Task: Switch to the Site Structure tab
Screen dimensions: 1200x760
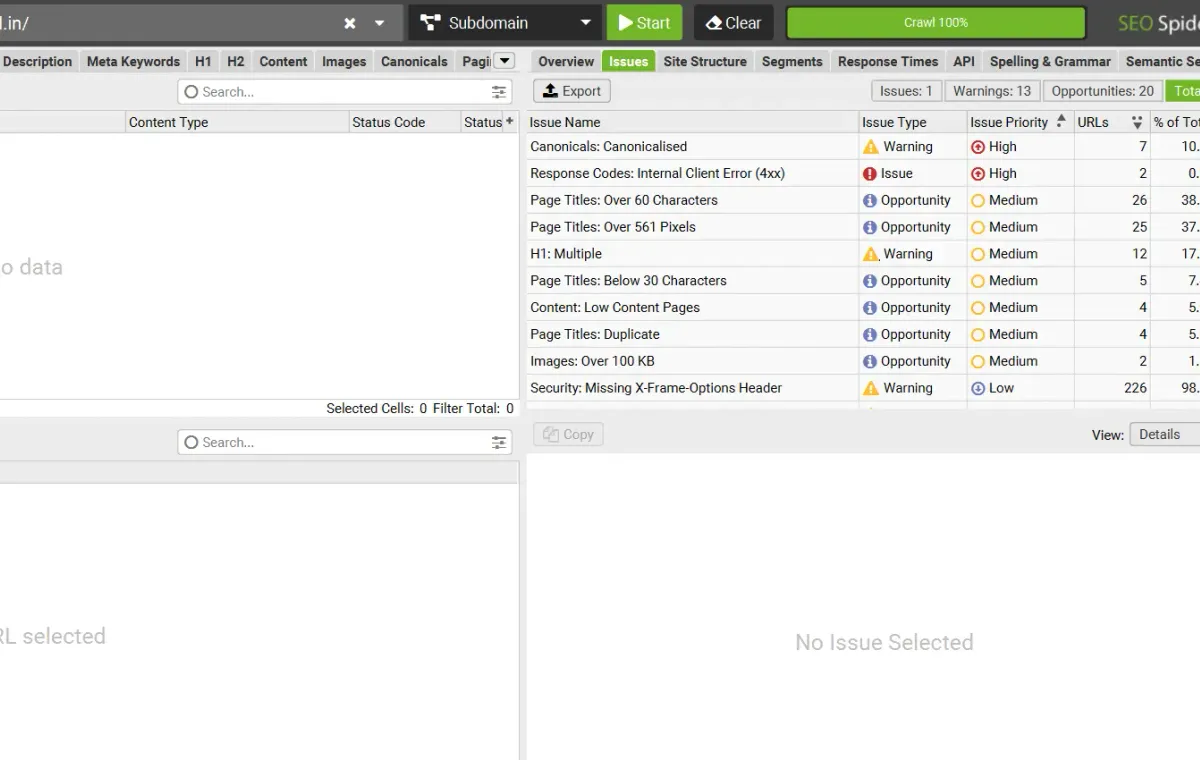Action: 705,61
